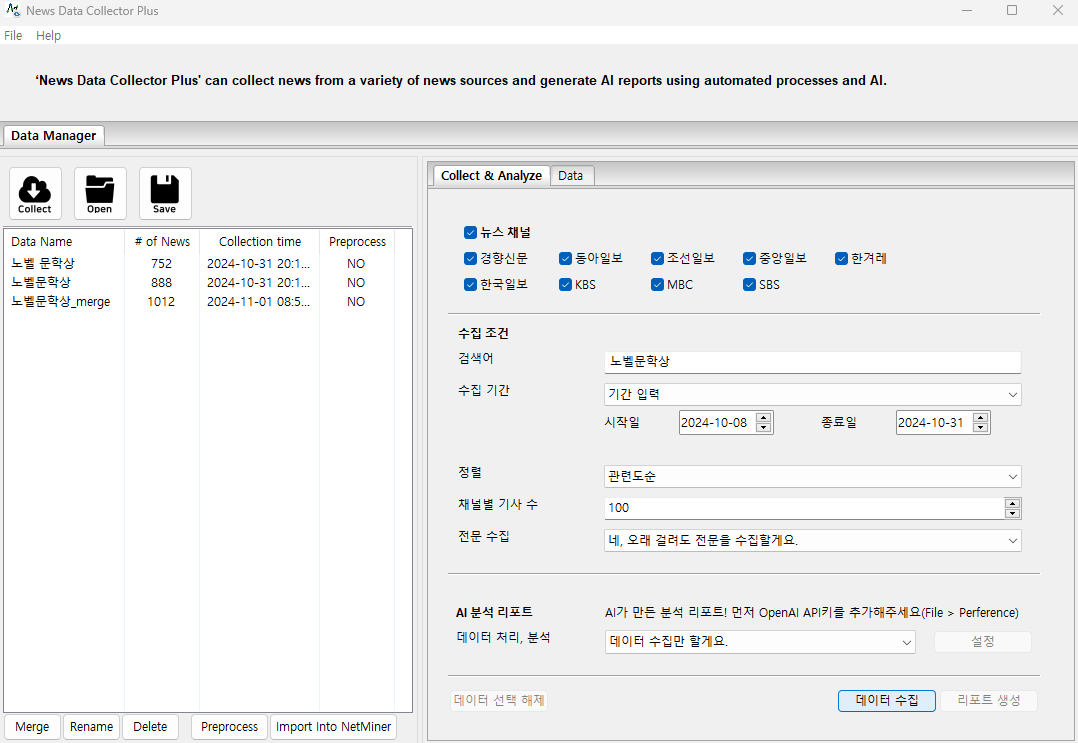Click the Collection time column header
The height and width of the screenshot is (743, 1078).
coord(260,242)
